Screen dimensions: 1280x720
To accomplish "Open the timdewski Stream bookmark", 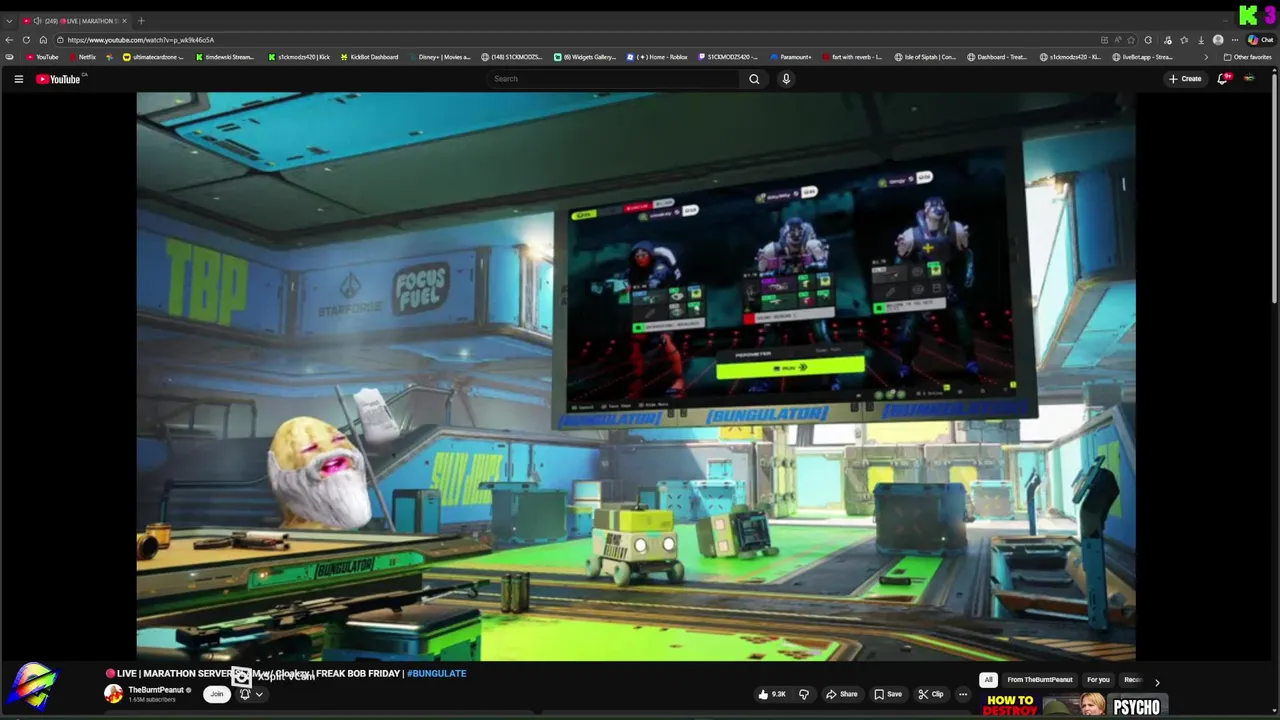I will coord(225,57).
